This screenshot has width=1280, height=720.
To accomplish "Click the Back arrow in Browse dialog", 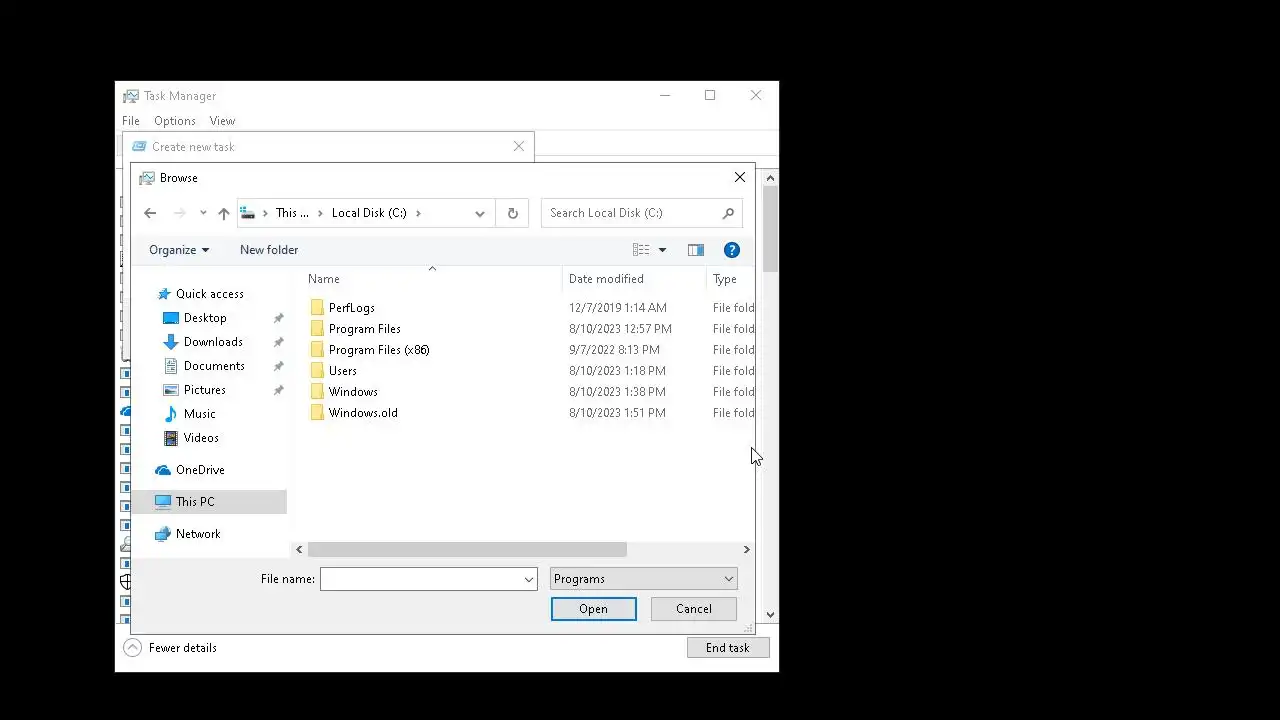I will pos(150,213).
